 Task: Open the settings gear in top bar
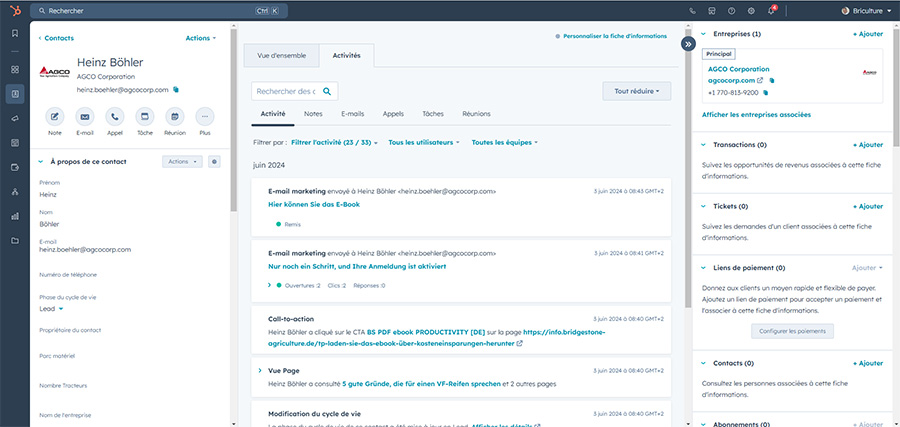[x=751, y=10]
